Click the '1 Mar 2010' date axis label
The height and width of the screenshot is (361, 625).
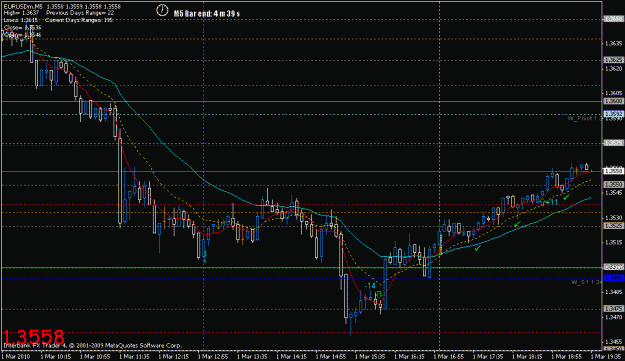[16, 356]
